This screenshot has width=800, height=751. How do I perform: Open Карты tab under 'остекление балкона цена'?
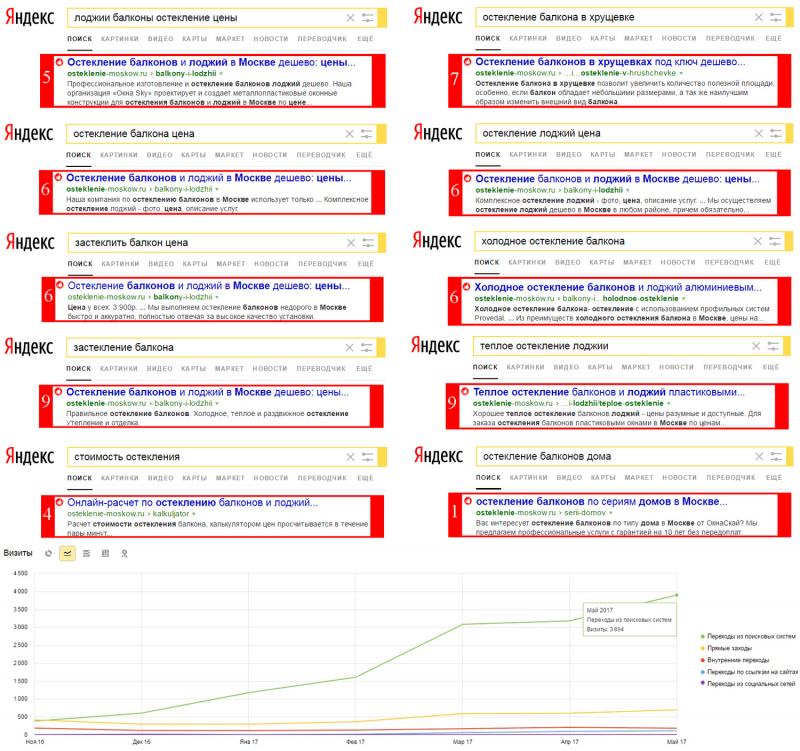tap(193, 155)
